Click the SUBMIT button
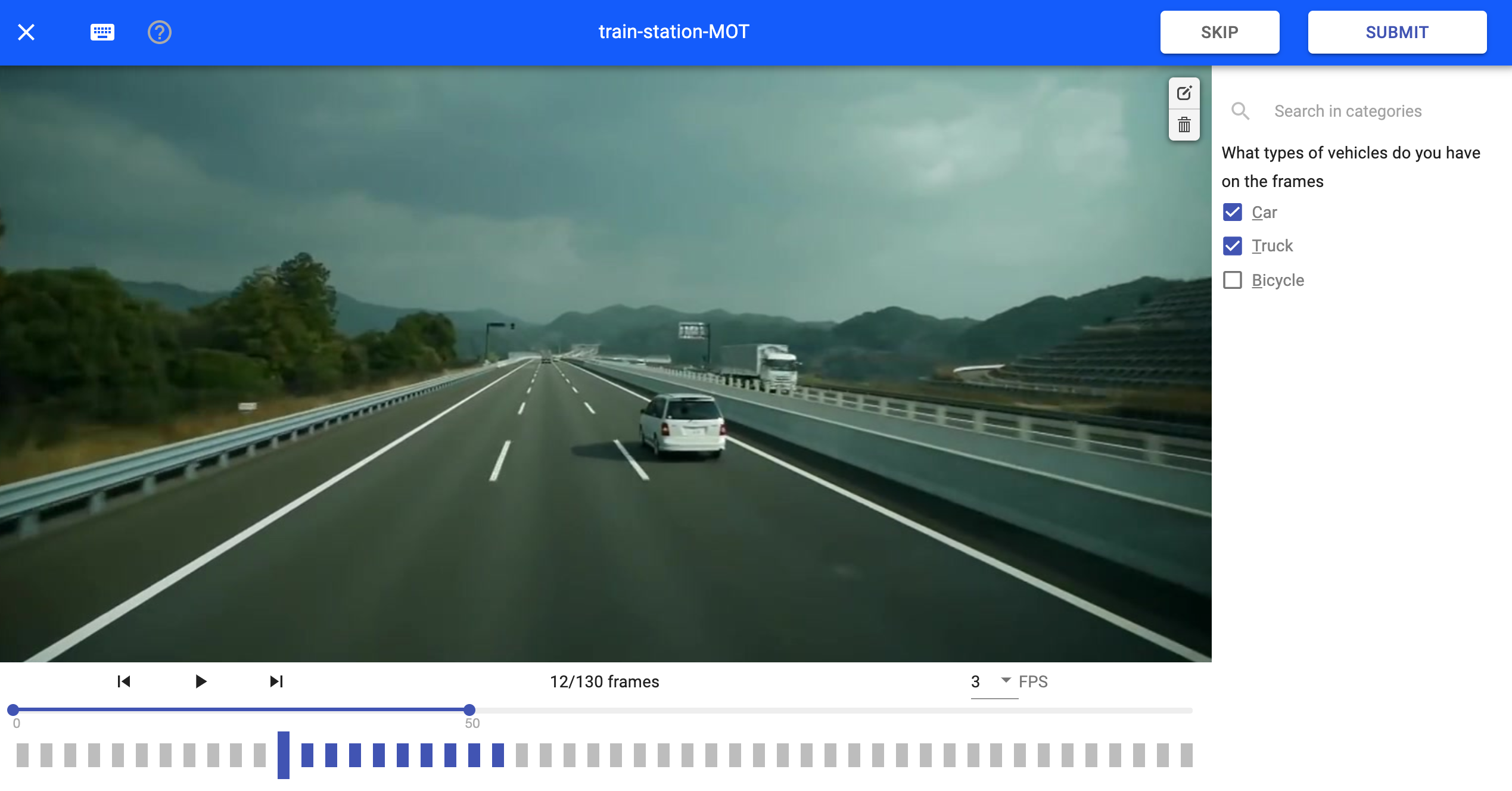The height and width of the screenshot is (791, 1512). point(1396,32)
